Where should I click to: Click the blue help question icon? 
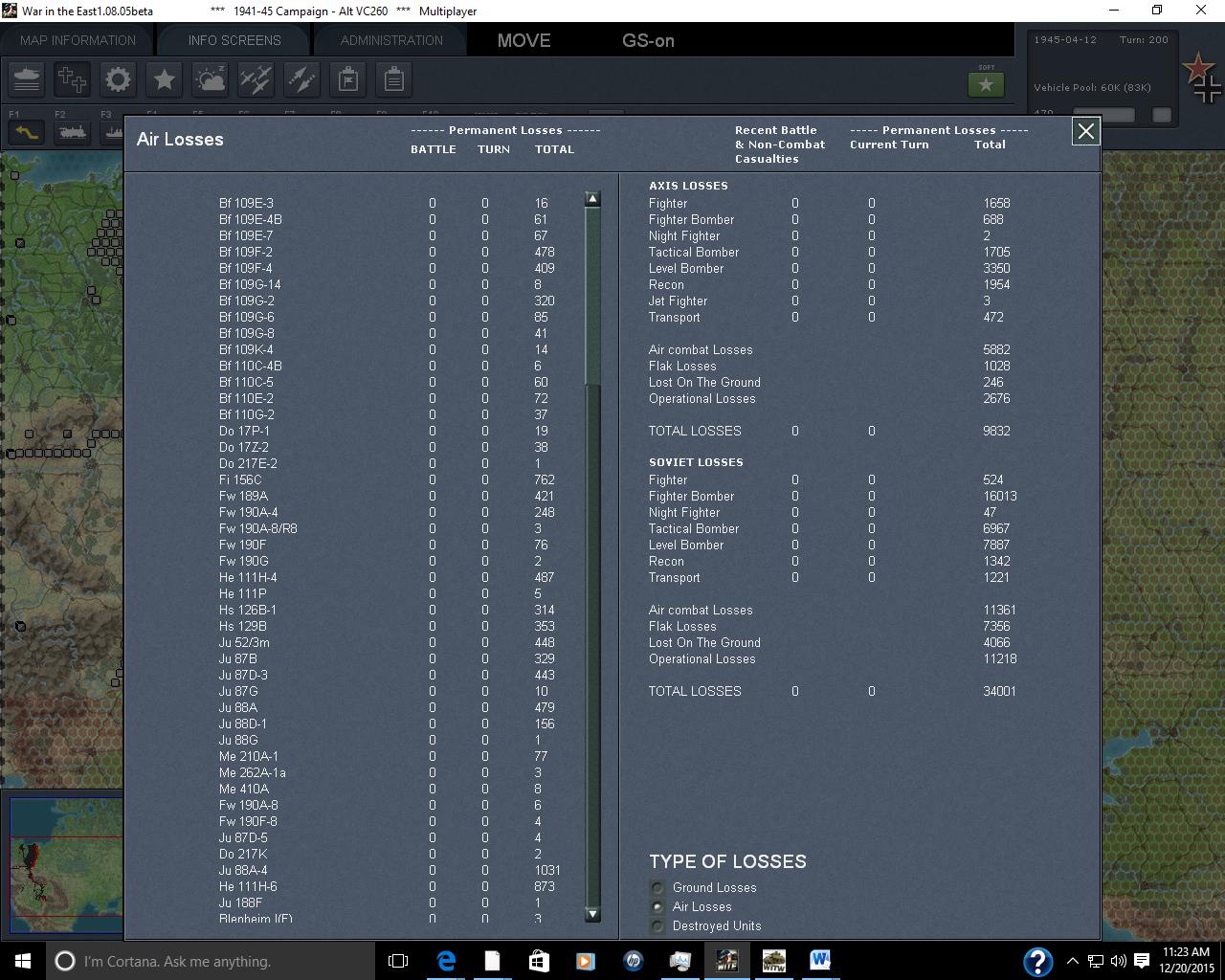tap(1037, 961)
